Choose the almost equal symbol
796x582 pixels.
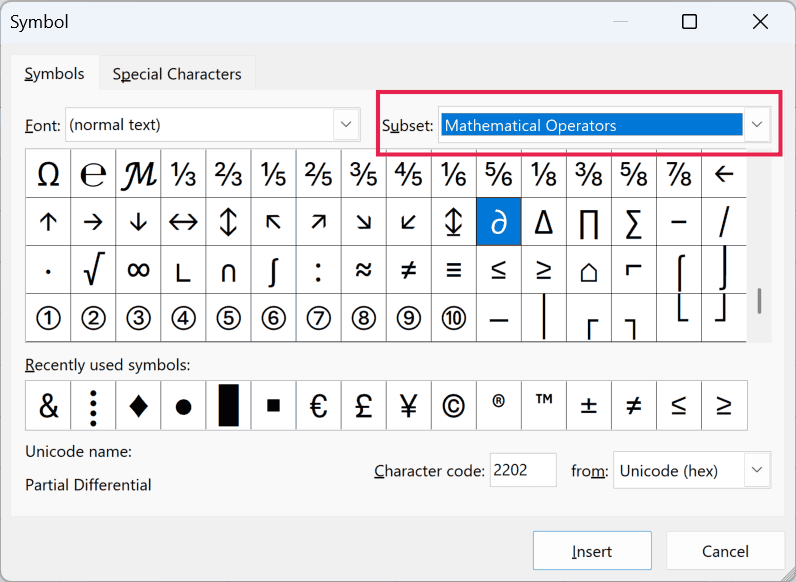[x=363, y=270]
